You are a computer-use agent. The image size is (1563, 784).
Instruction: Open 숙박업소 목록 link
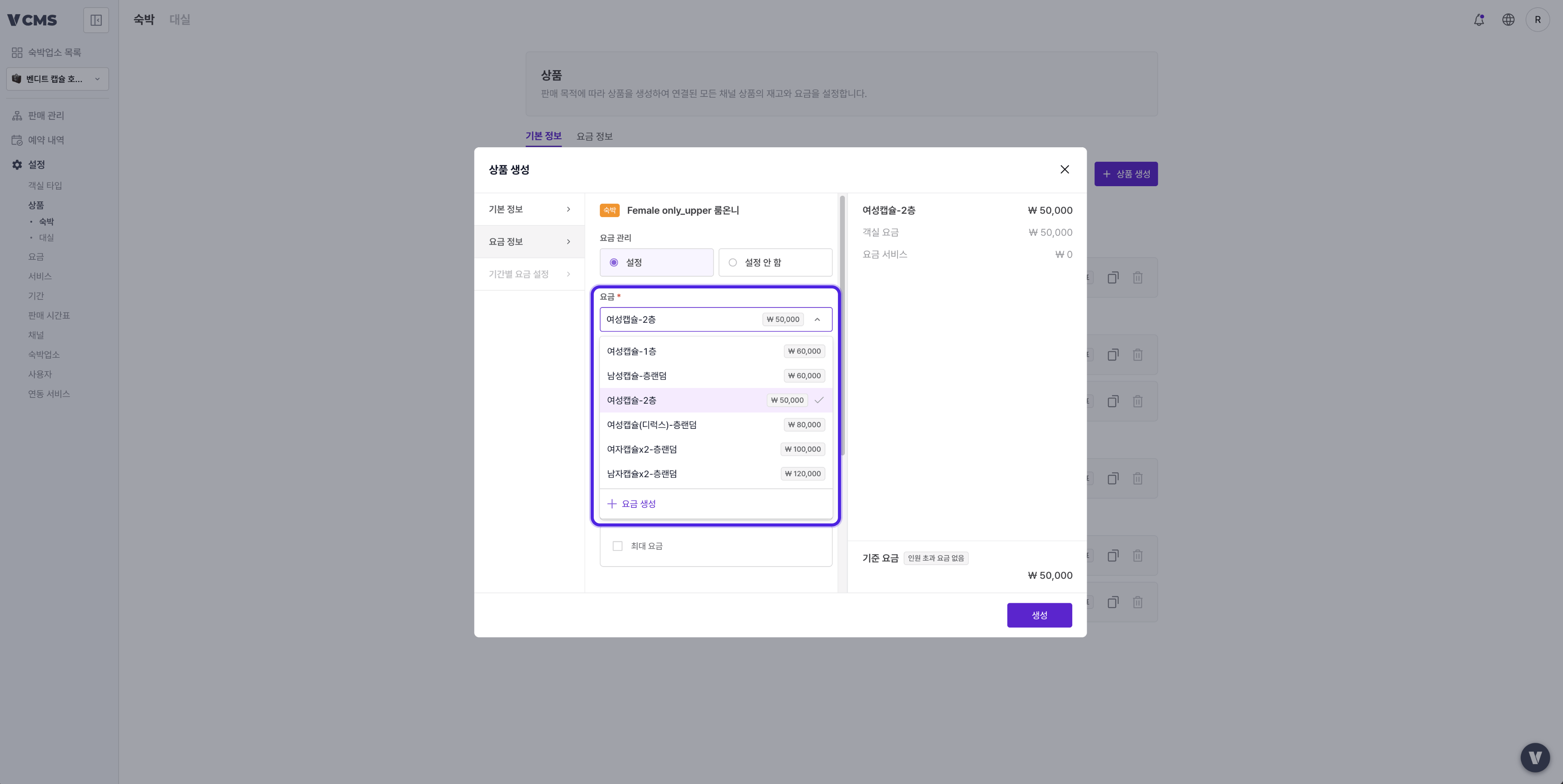55,53
